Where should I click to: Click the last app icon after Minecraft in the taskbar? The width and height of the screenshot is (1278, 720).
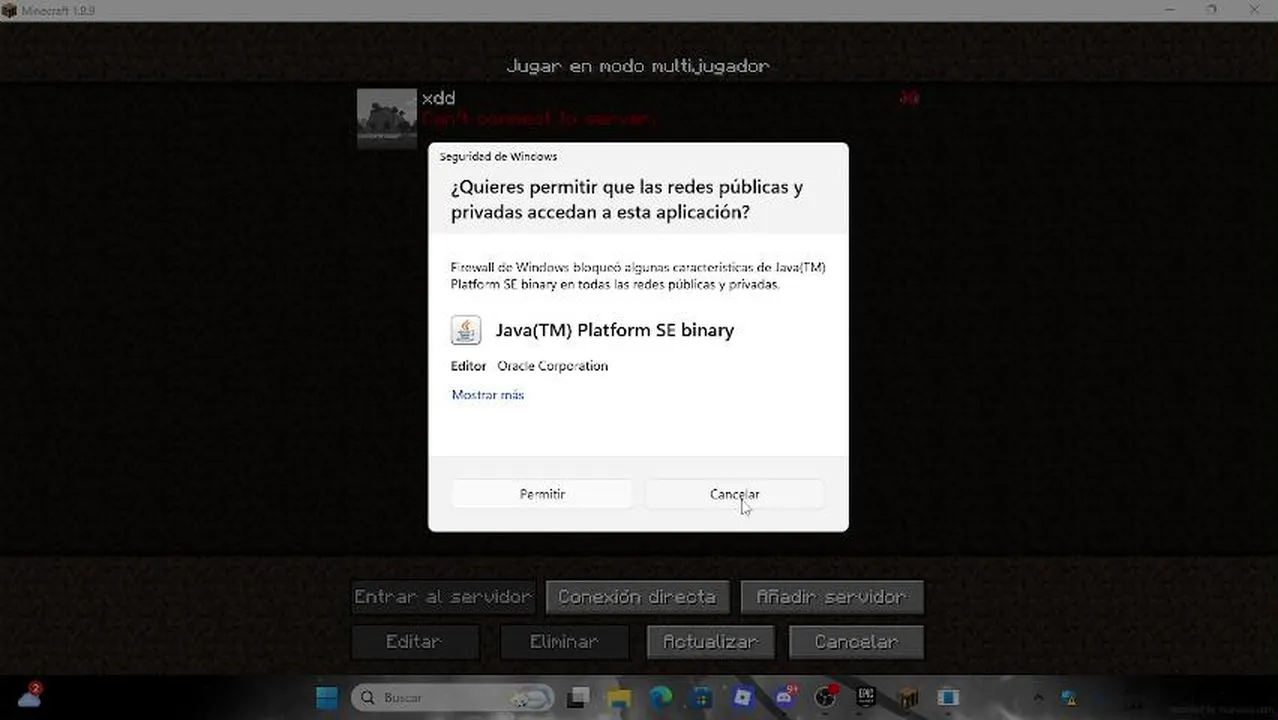pyautogui.click(x=949, y=697)
